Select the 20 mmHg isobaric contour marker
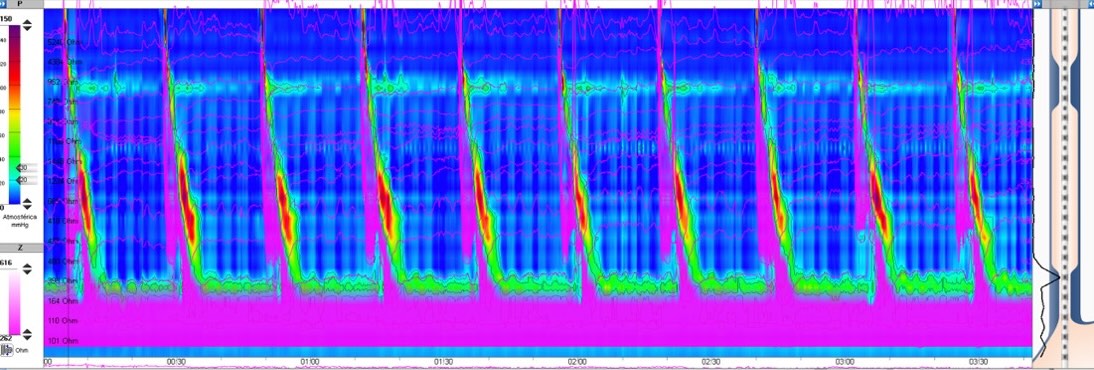 pos(23,179)
